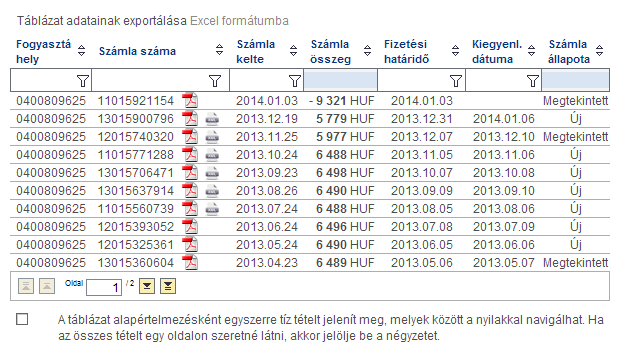This screenshot has width=636, height=362.
Task: Sort by Fizetési határidő column arrows
Action: [456, 51]
